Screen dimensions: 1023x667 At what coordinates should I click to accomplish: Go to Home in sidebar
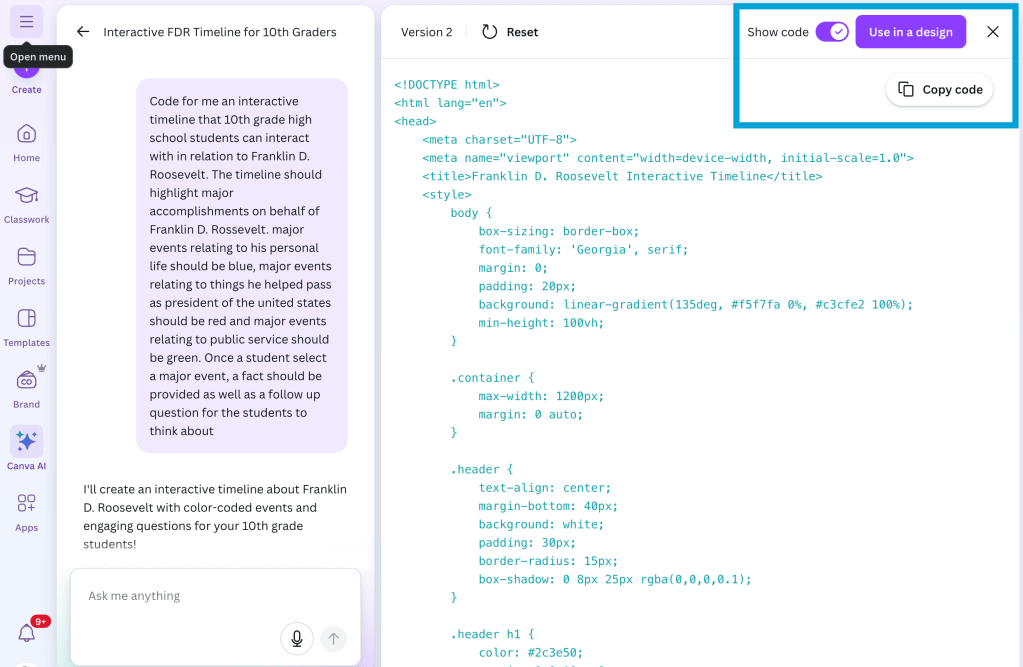[27, 142]
